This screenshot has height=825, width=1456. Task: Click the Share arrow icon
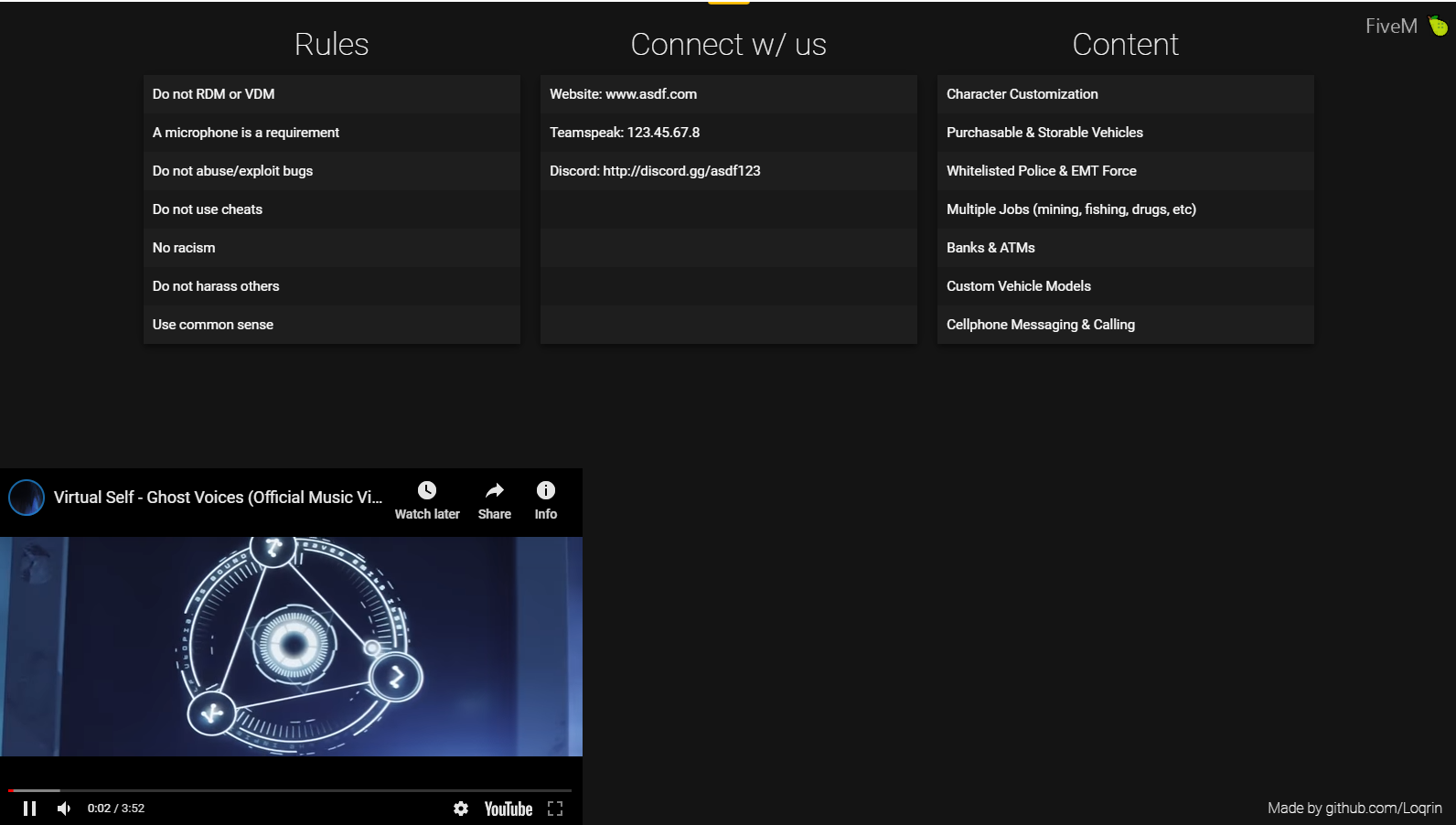(495, 490)
